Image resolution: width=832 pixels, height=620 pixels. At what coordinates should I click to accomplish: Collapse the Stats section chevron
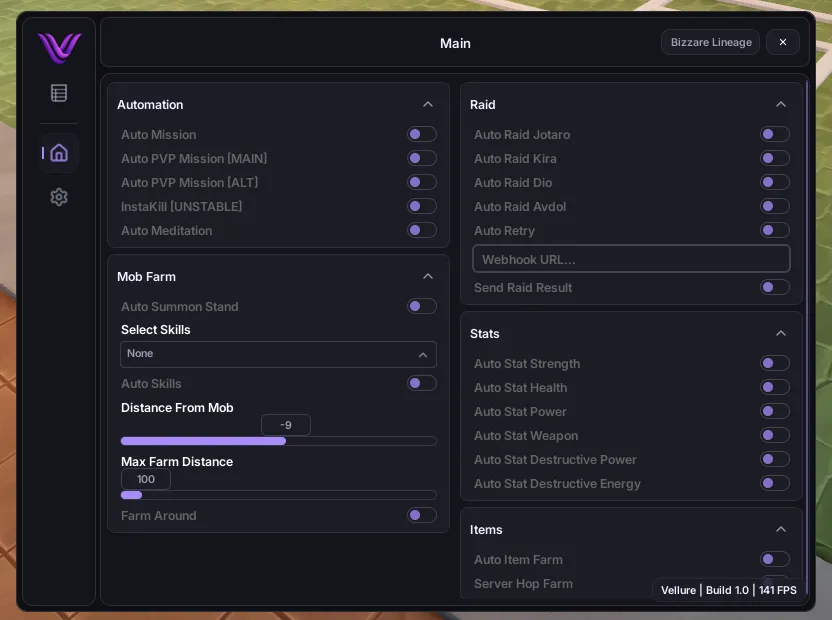(x=781, y=333)
